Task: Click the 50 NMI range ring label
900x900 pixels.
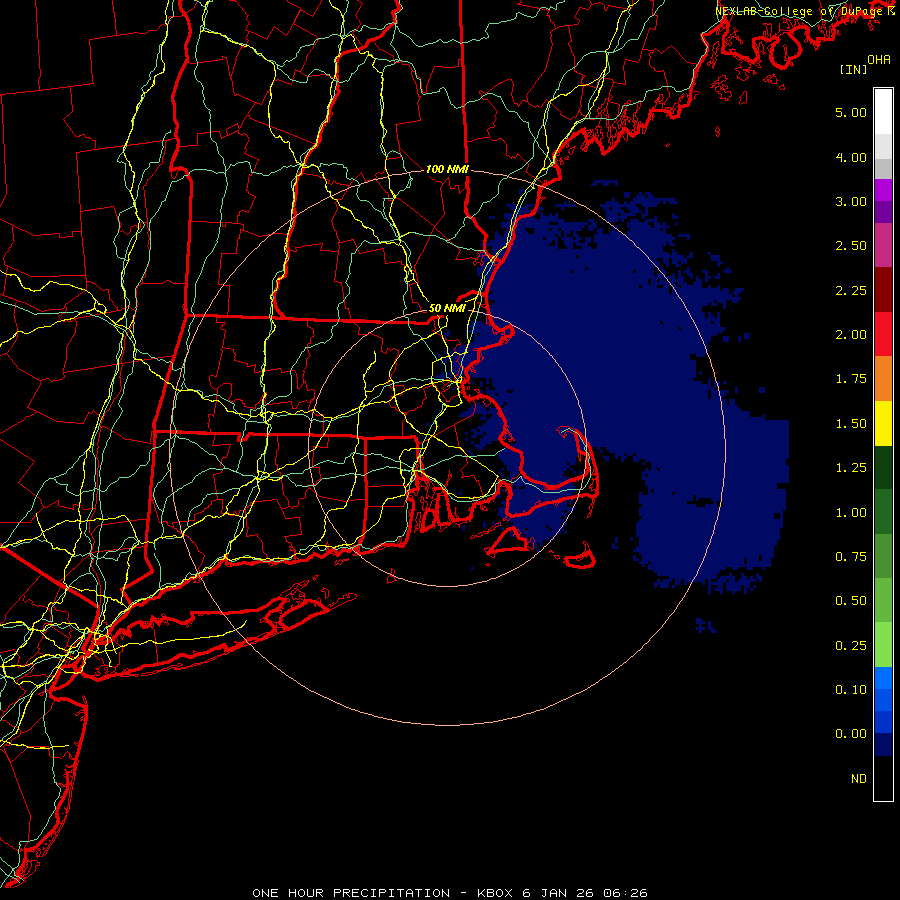Action: point(447,308)
